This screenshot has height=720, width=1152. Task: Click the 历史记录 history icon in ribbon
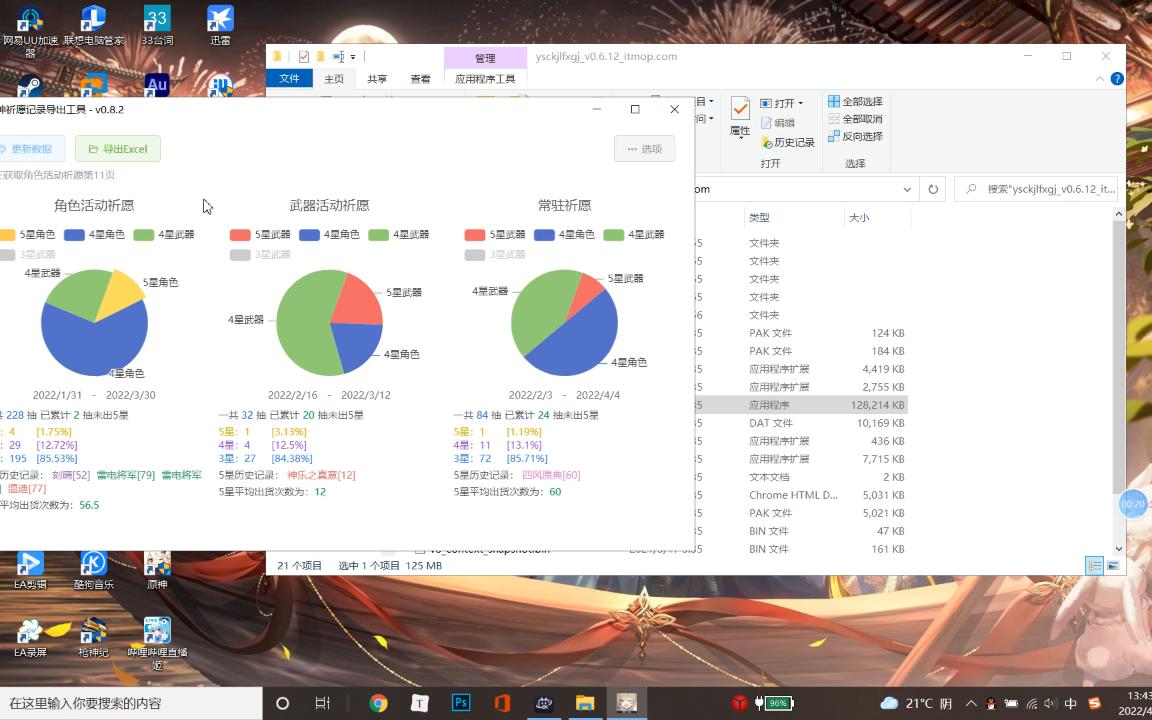(x=793, y=142)
